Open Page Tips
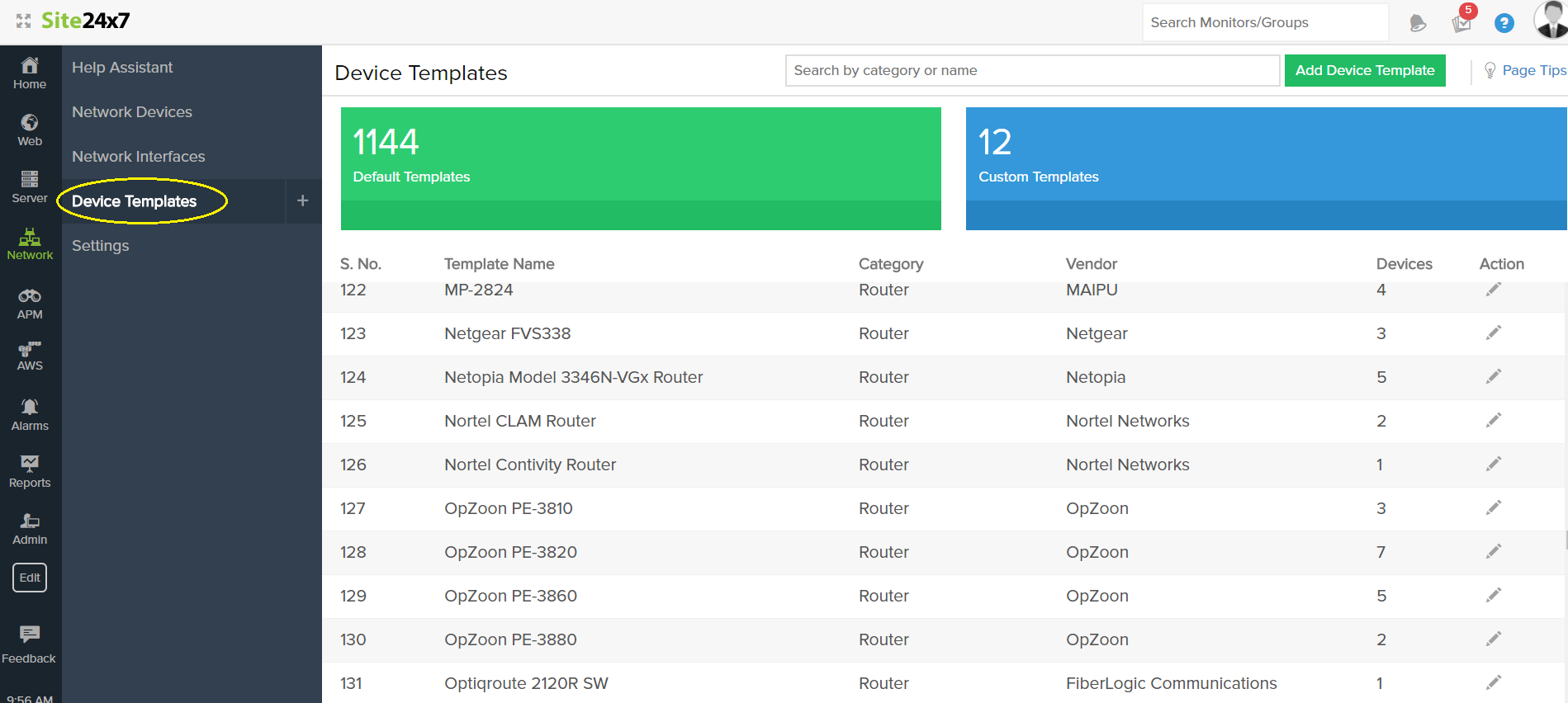 [x=1525, y=71]
